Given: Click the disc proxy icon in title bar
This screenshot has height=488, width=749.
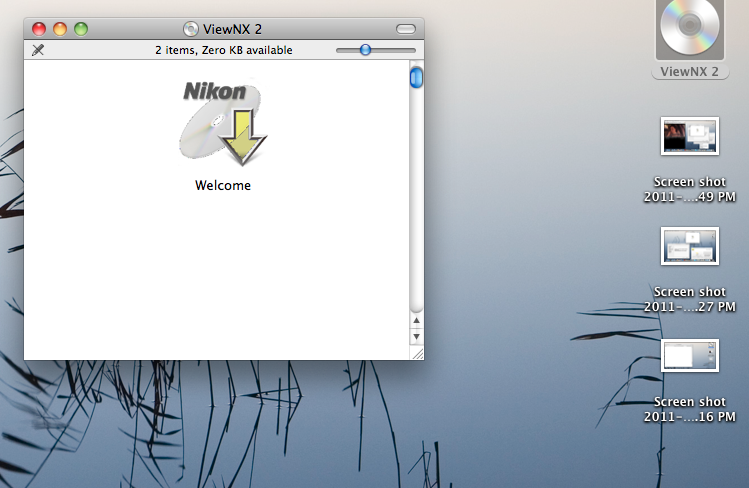Looking at the screenshot, I should click(191, 29).
